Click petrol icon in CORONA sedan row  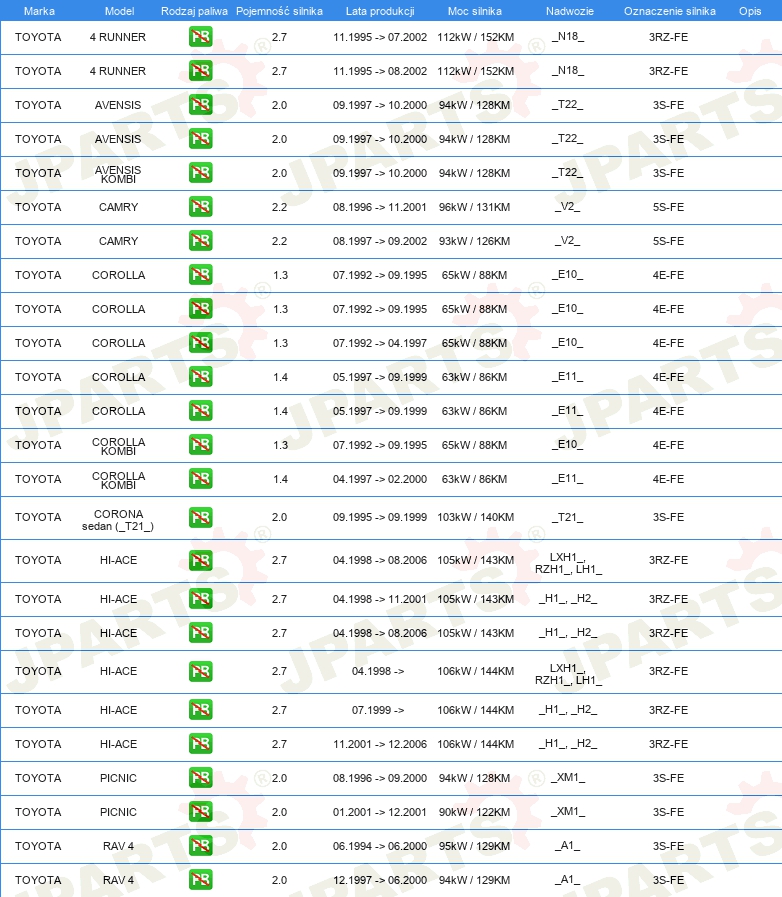[200, 517]
